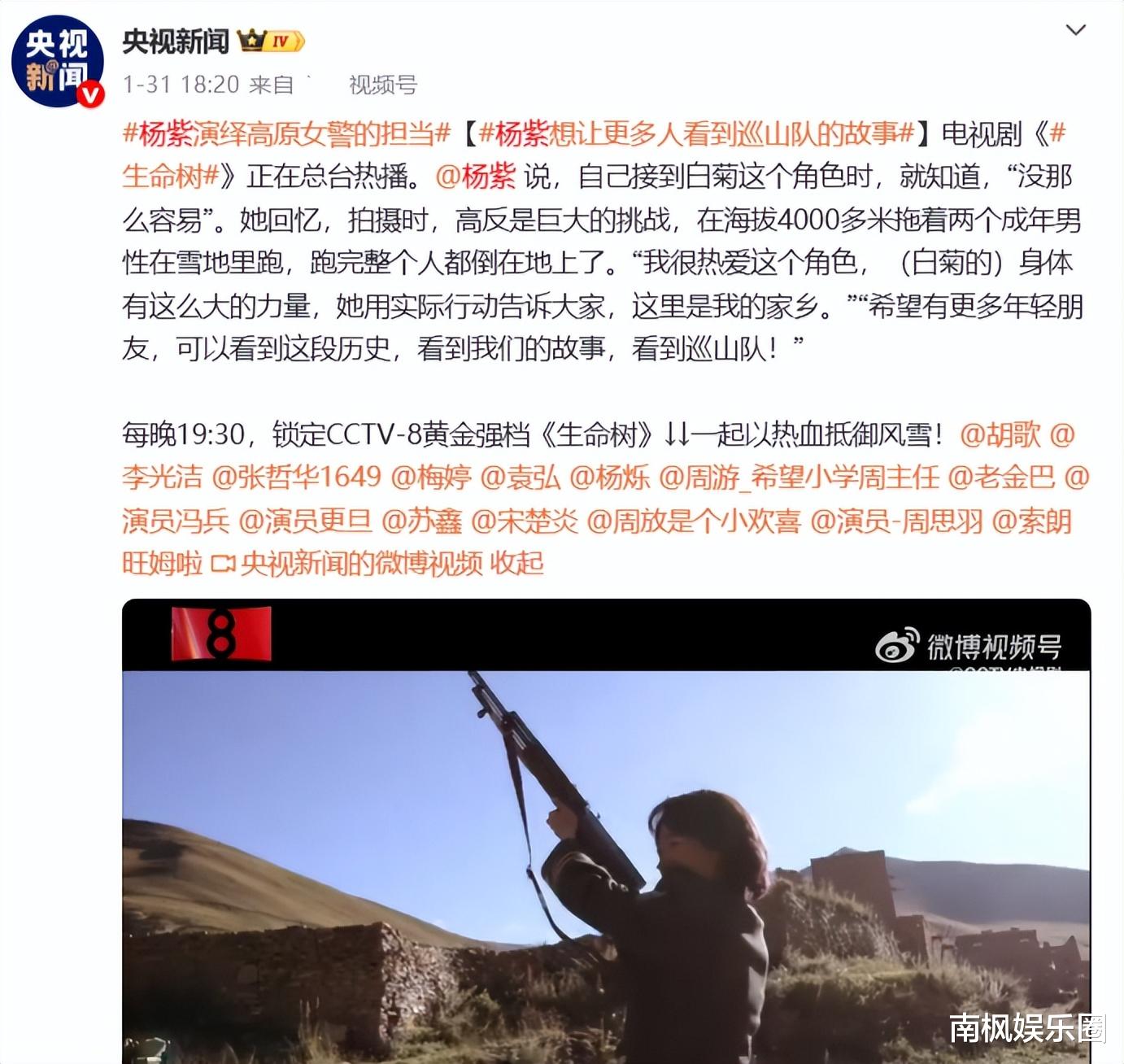1124x1064 pixels.
Task: Play the embedded Weibo video
Action: (606, 831)
